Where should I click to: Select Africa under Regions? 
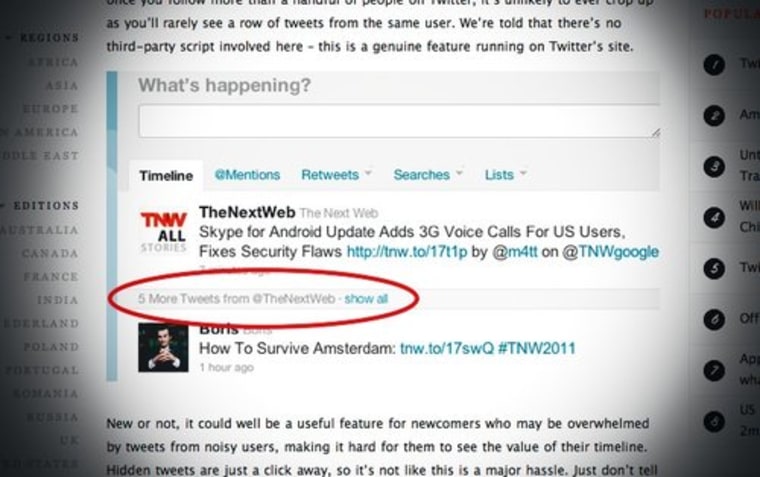tap(53, 62)
